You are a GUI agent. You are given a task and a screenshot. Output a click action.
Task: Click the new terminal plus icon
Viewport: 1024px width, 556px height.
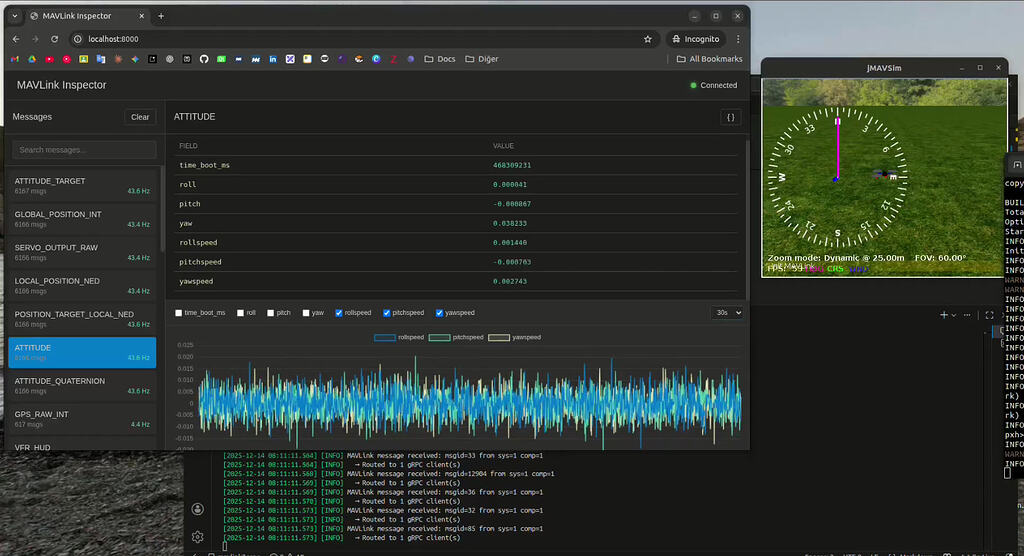pos(943,314)
